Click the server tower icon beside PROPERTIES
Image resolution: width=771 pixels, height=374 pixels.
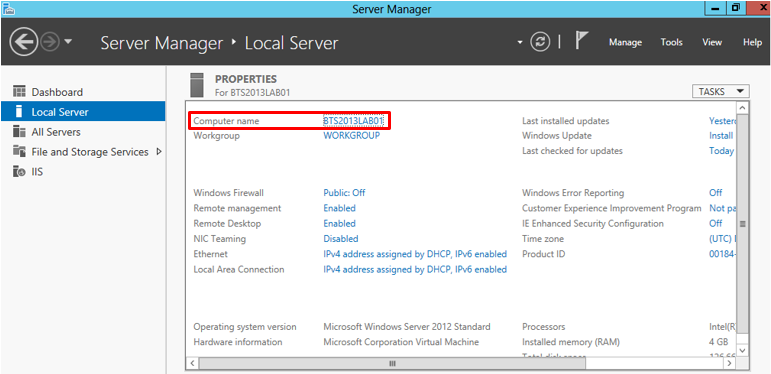[x=197, y=85]
